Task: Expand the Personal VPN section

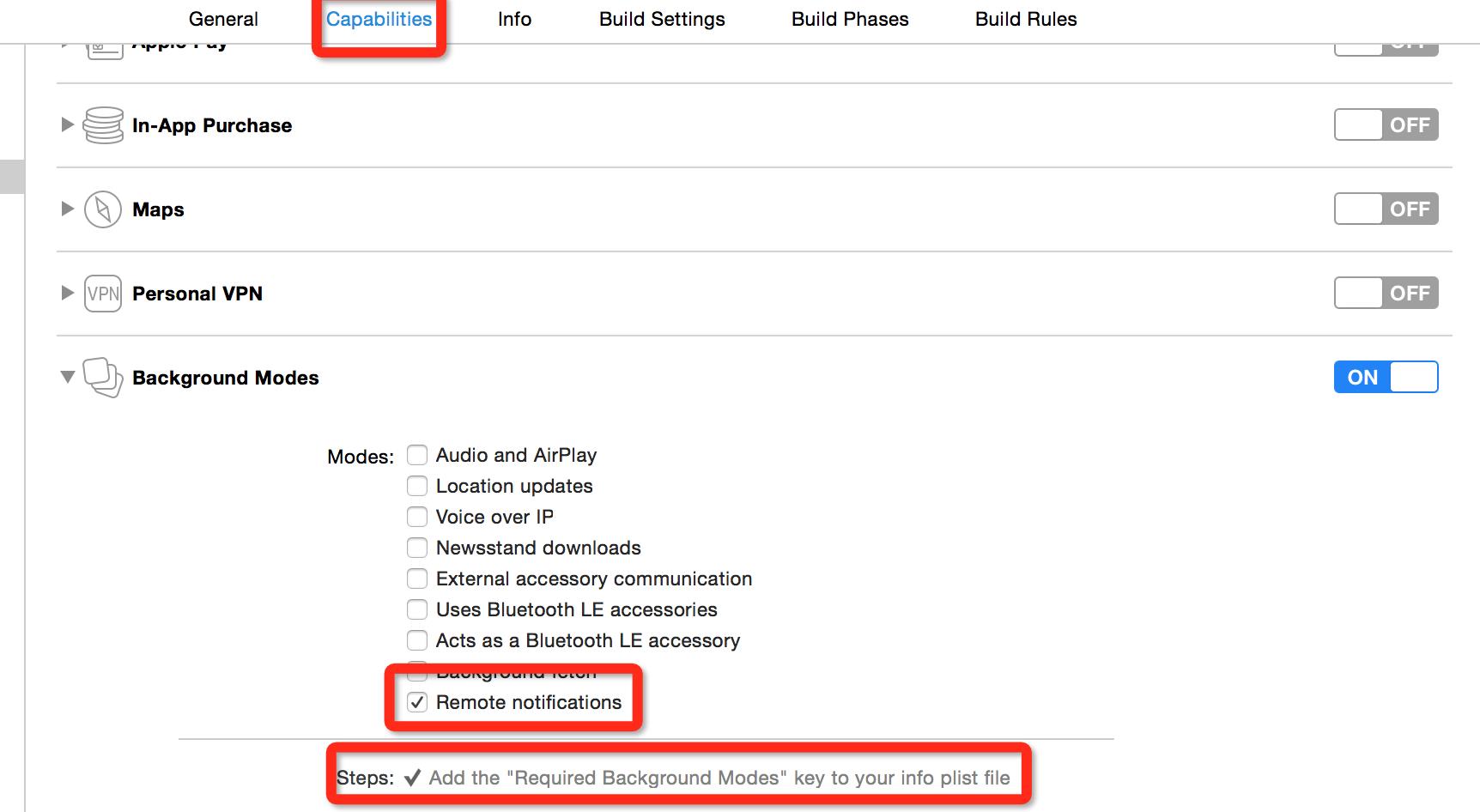Action: 68,294
